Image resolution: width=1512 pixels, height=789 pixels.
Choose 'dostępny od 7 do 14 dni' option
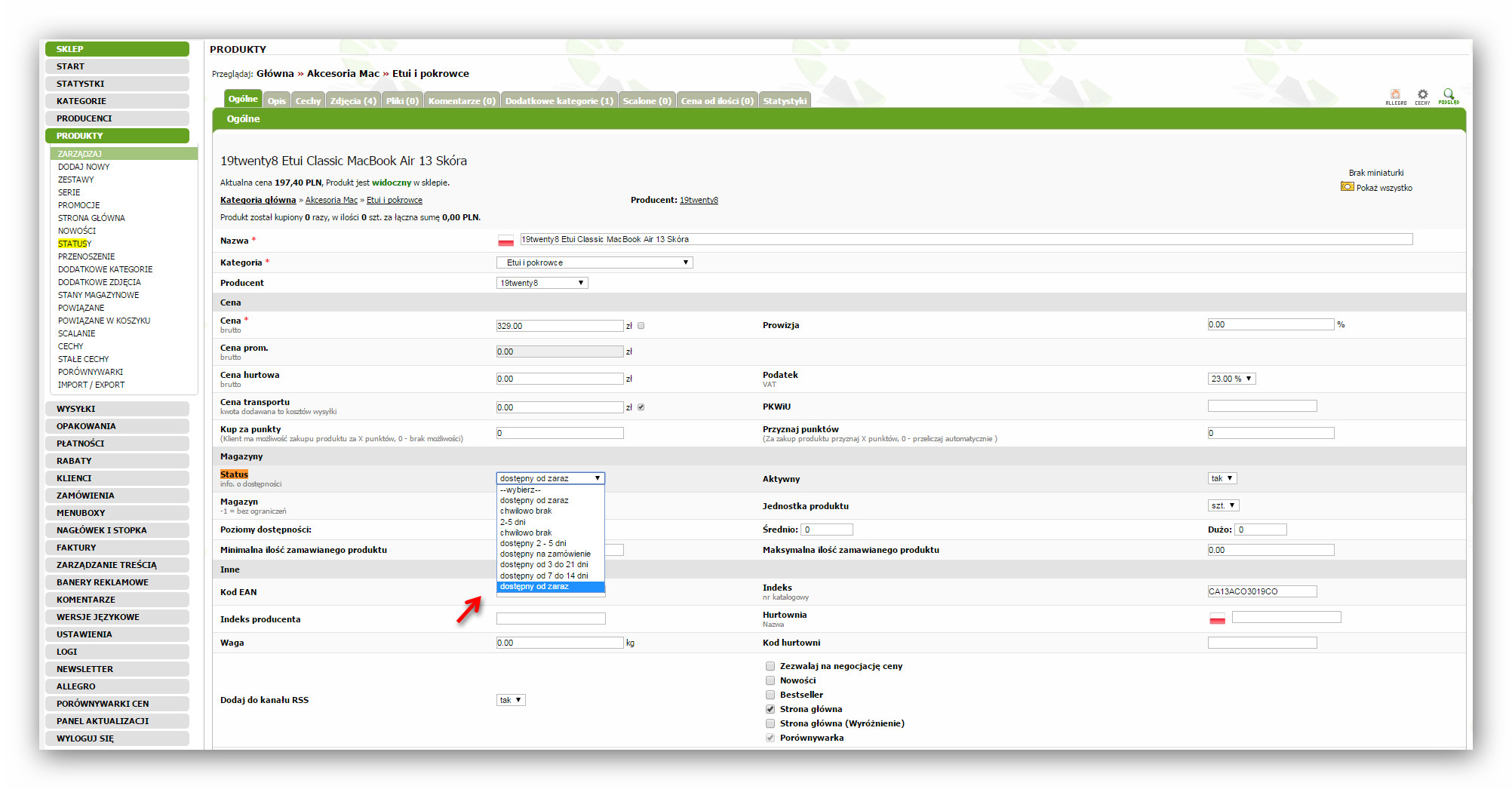[550, 576]
